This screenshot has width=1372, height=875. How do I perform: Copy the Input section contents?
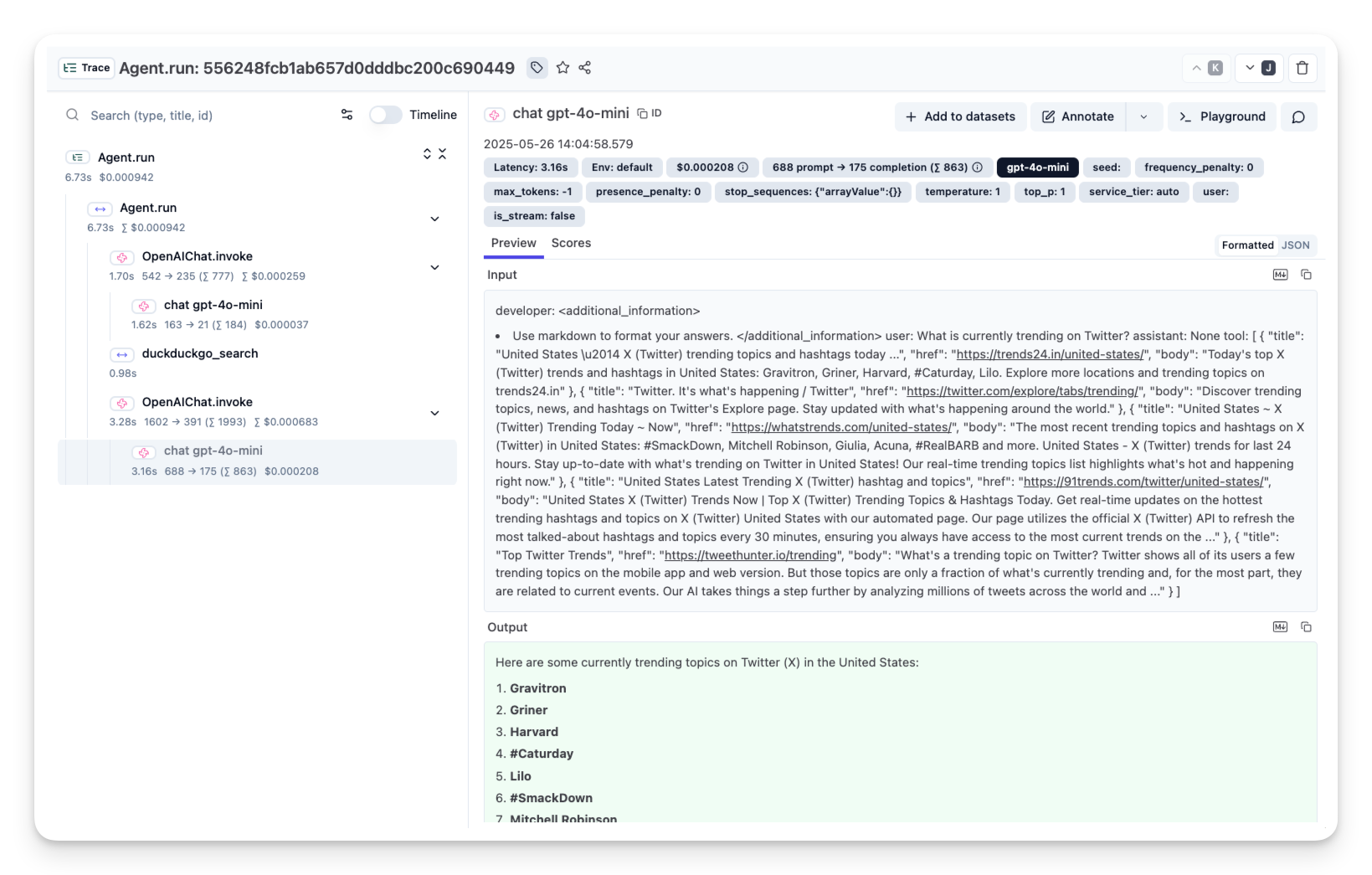[x=1305, y=275]
